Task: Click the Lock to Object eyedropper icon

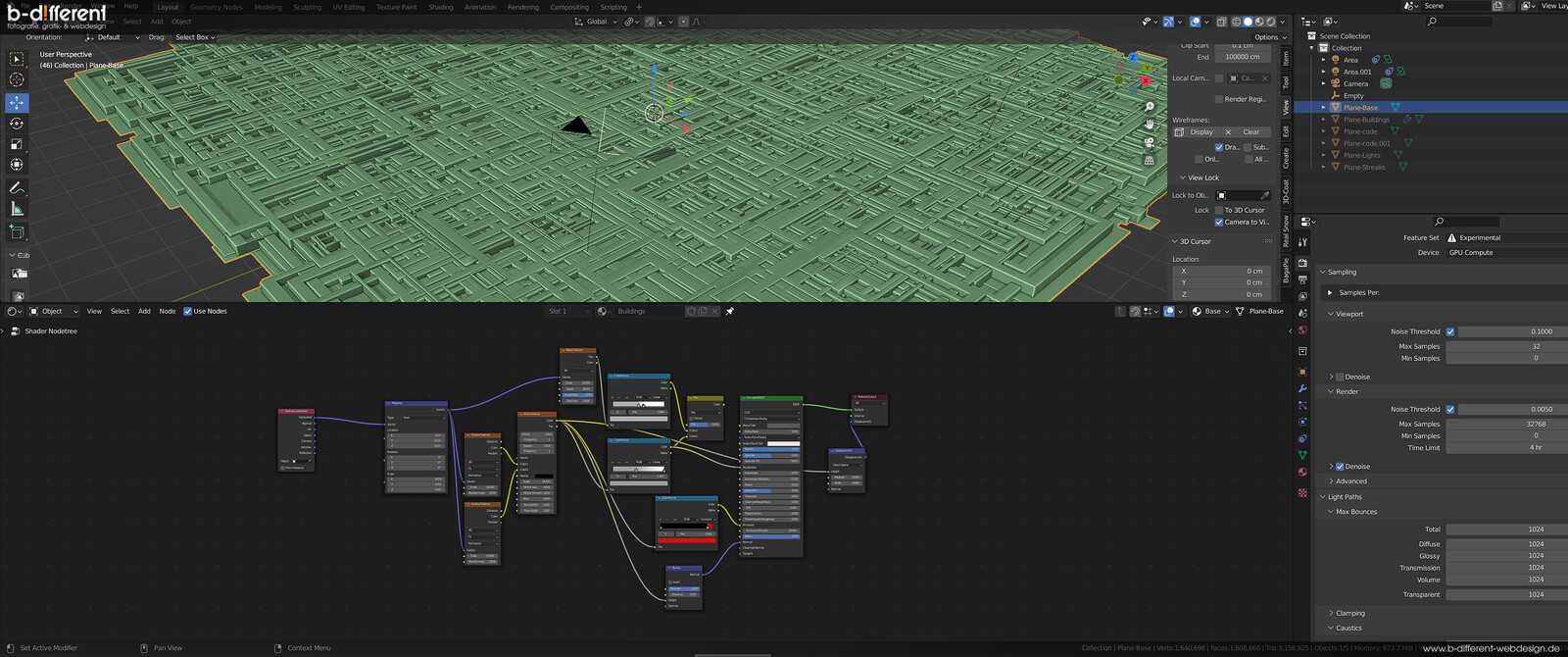Action: click(x=1264, y=195)
